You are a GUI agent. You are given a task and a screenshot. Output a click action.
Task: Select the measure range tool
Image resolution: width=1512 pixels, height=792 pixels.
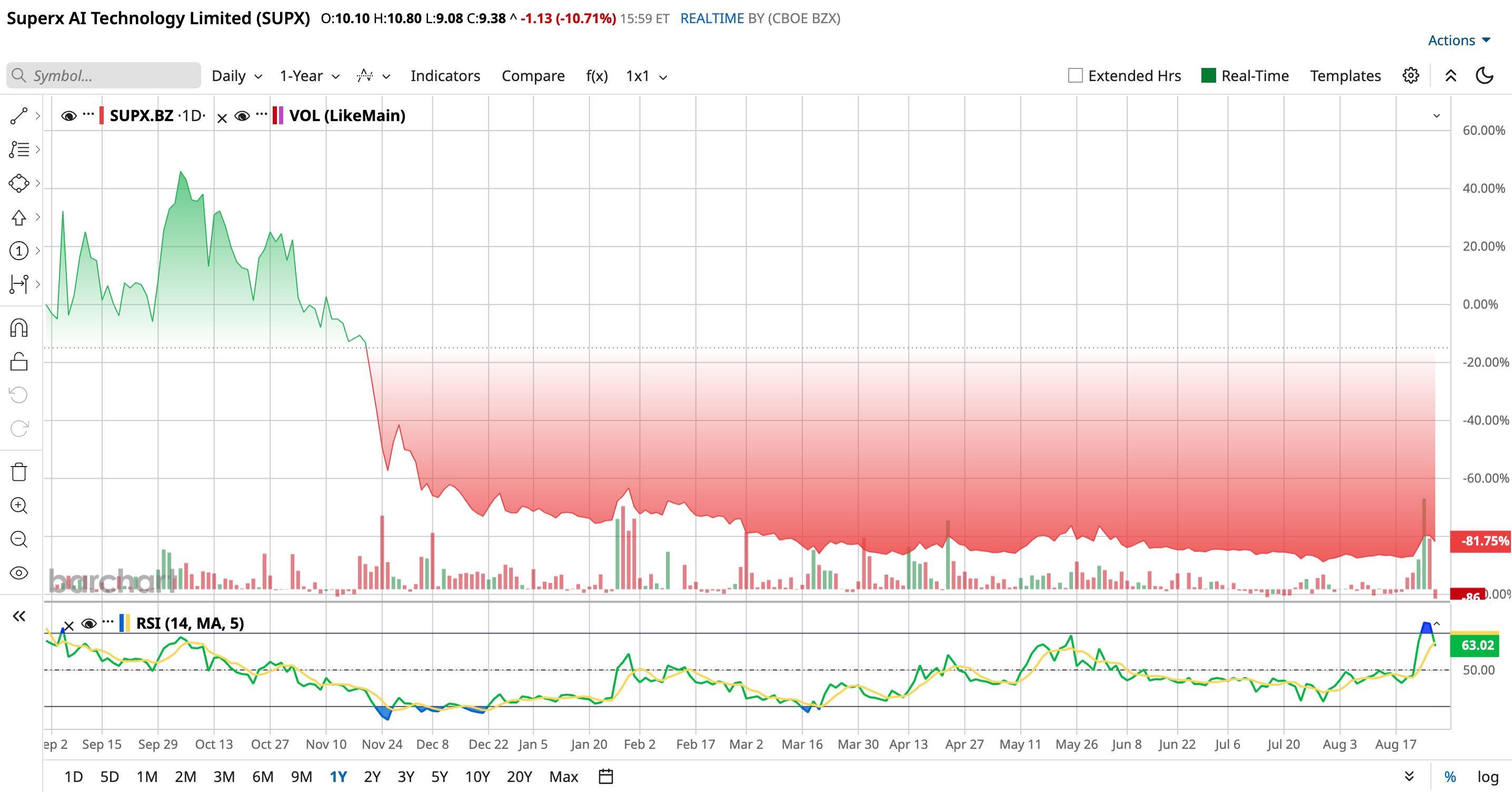point(19,284)
